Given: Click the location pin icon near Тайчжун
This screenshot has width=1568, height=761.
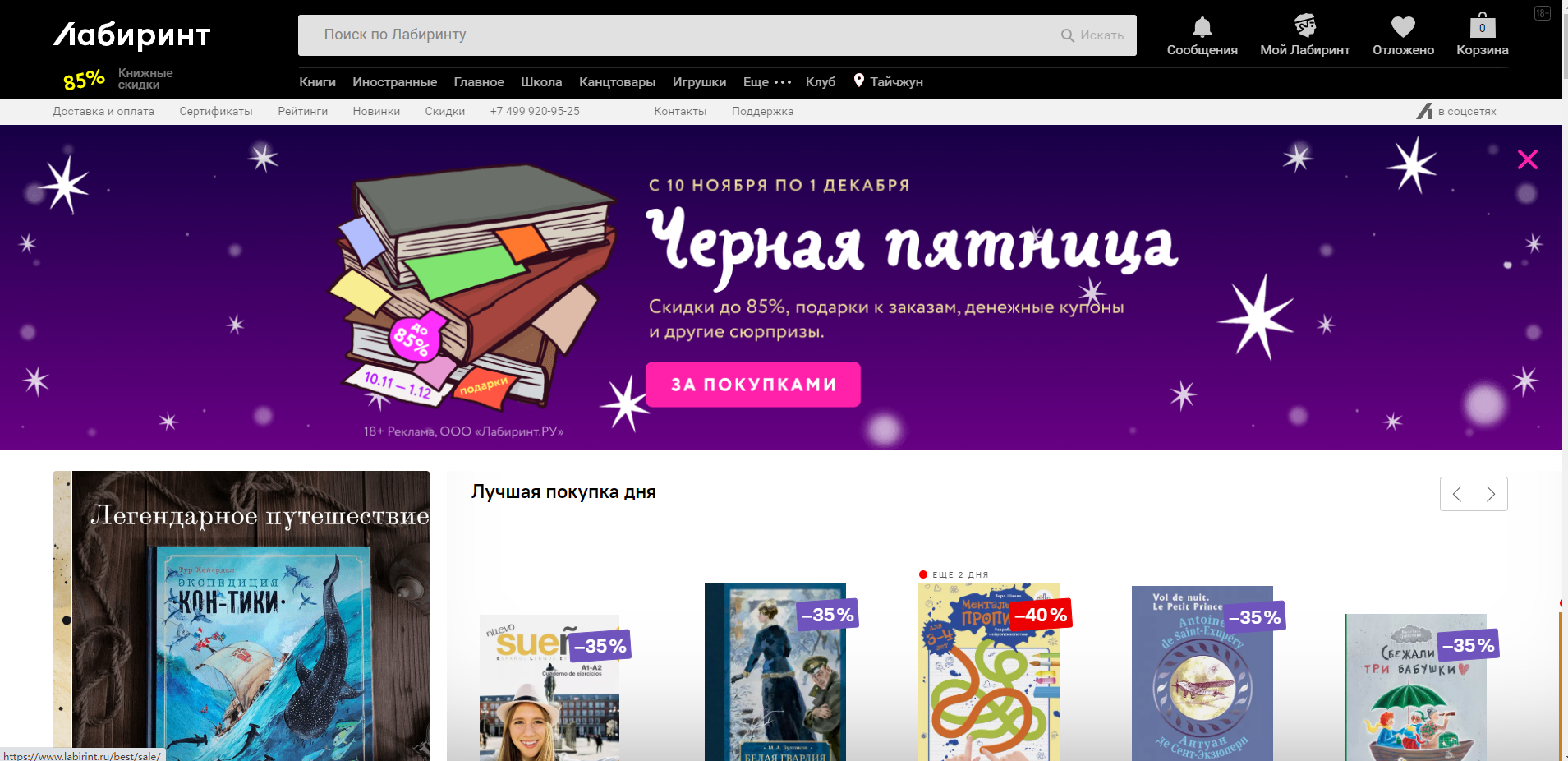Looking at the screenshot, I should 858,81.
